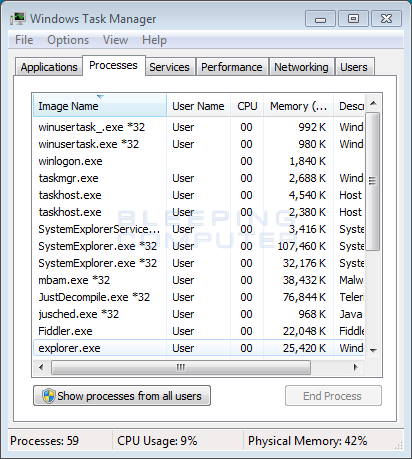Click the horizontal scrollbar left arrow
Screen dimensions: 412x459
(41, 367)
